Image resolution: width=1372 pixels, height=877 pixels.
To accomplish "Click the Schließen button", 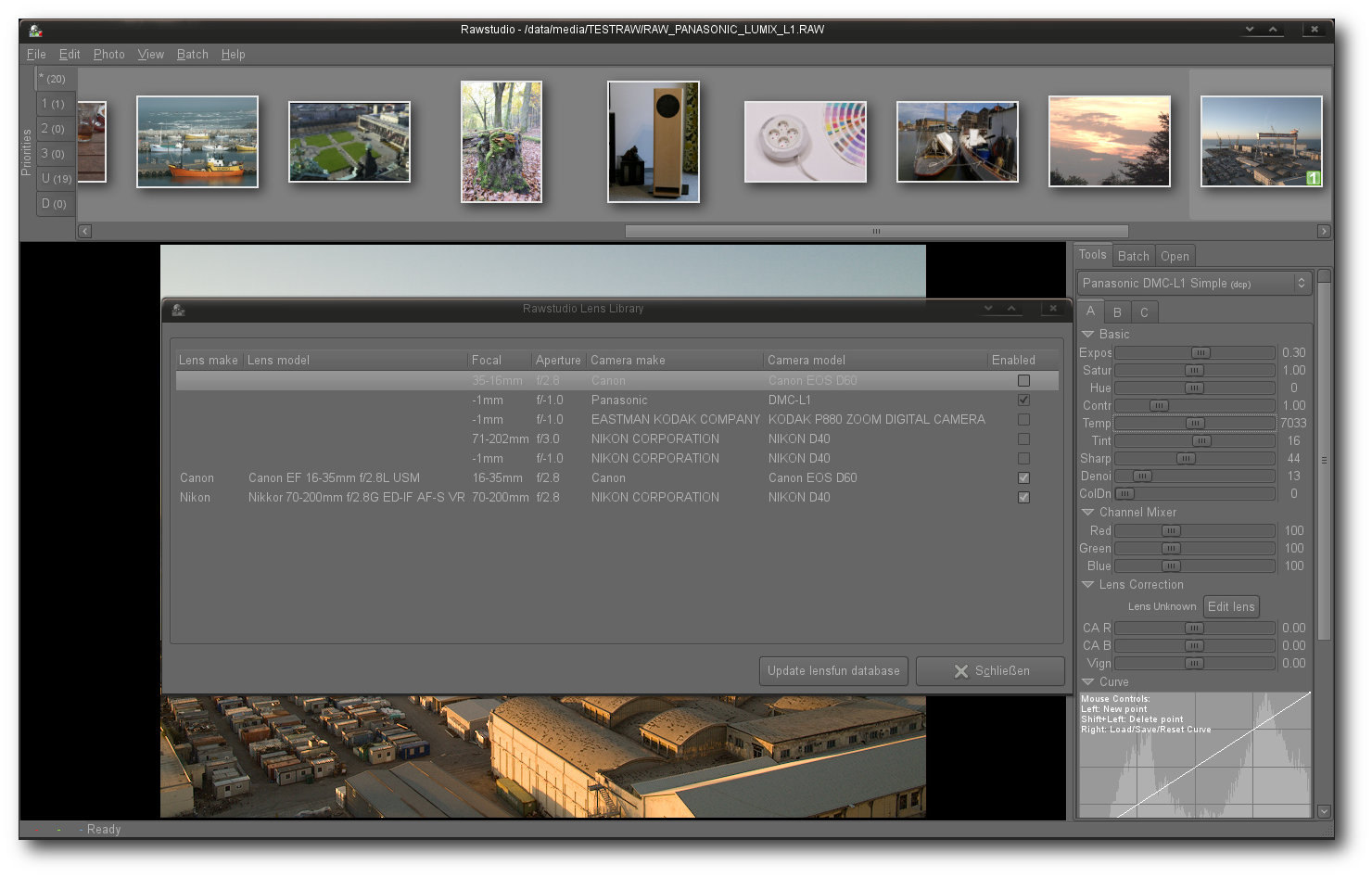I will point(990,670).
